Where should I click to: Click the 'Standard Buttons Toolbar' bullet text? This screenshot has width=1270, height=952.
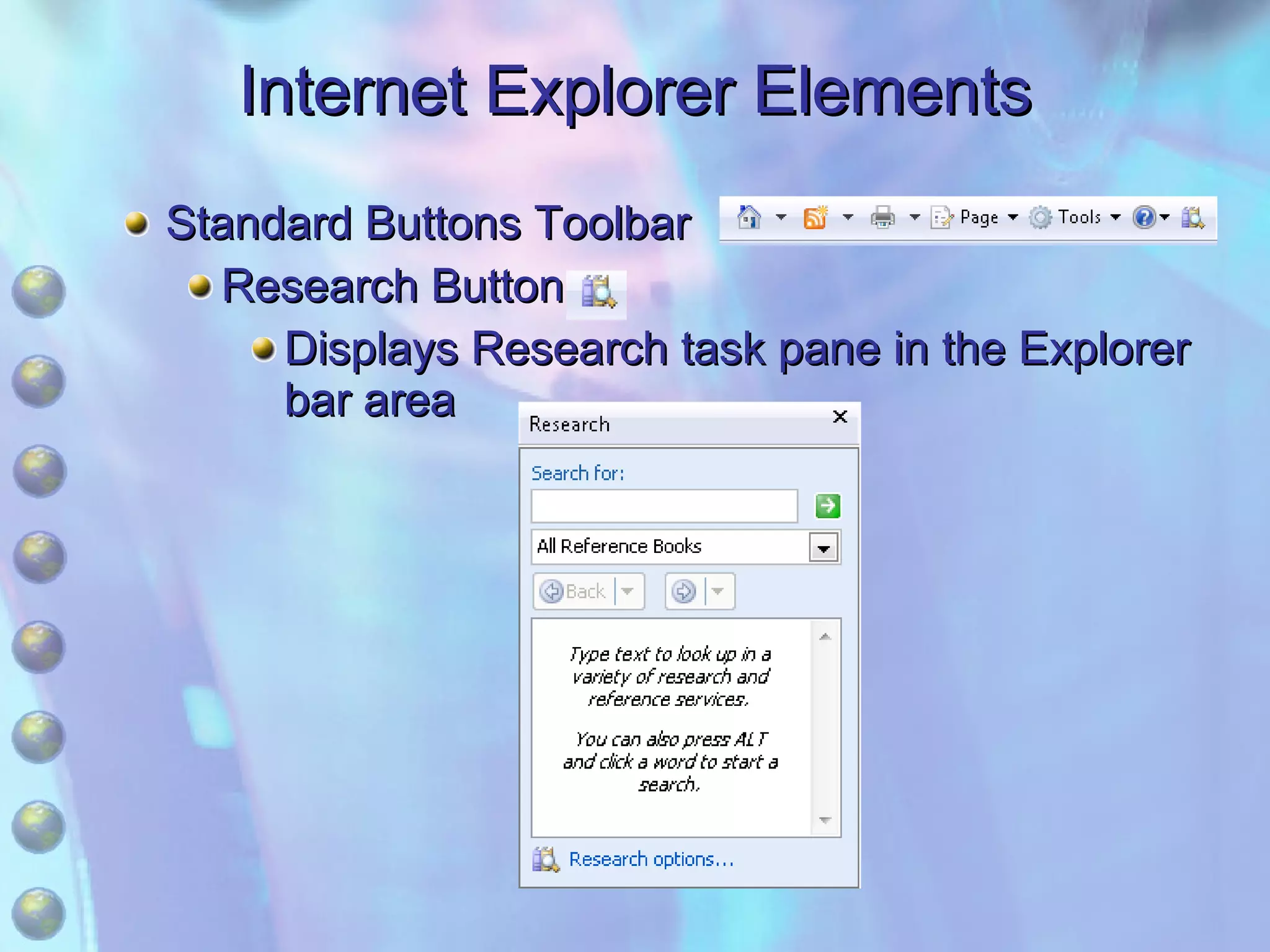click(x=429, y=224)
